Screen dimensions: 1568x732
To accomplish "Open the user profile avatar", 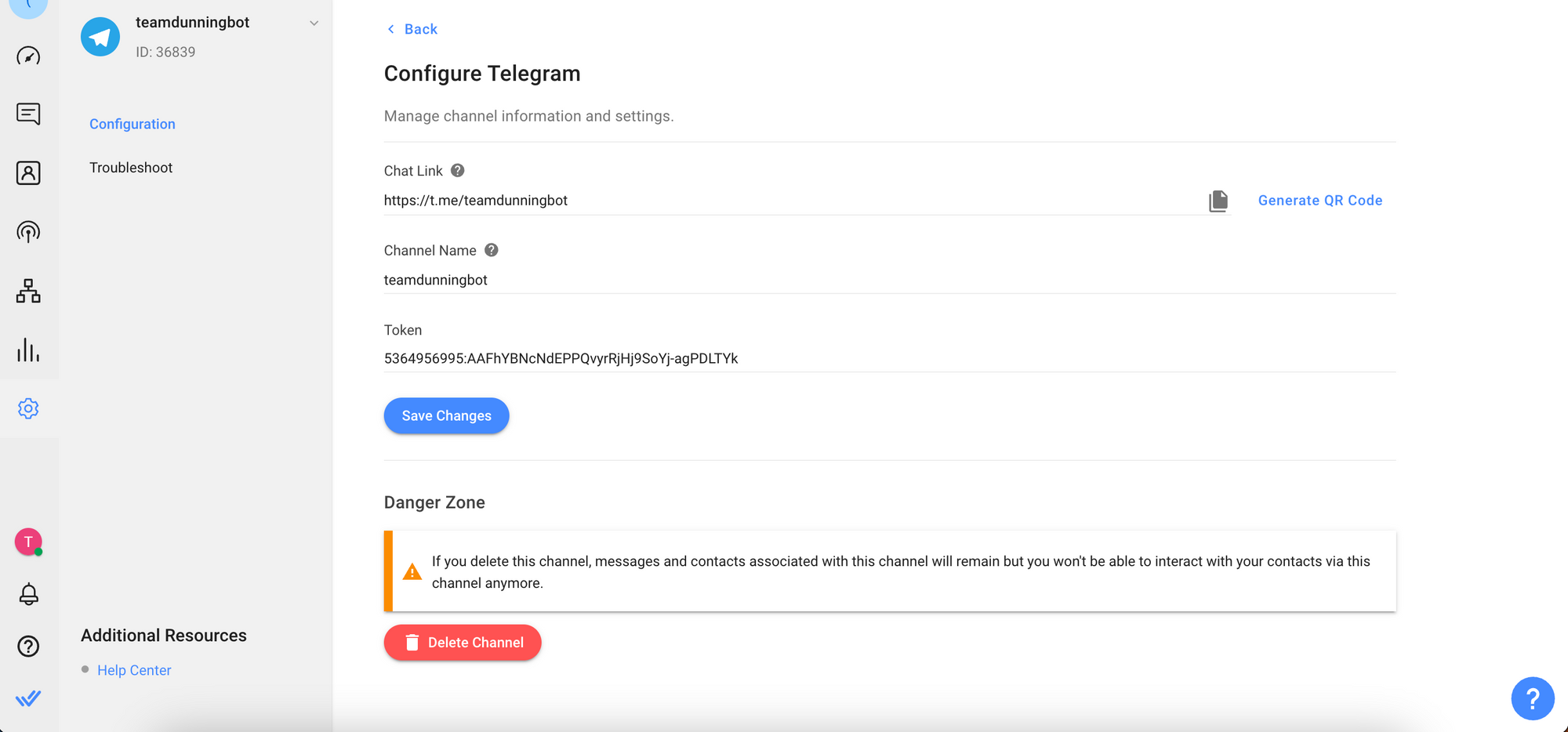I will [x=28, y=542].
